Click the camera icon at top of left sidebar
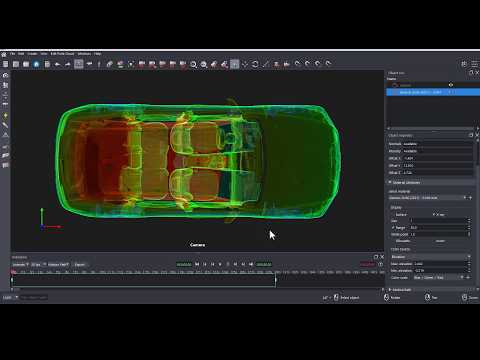Screen dimensions: 480x360 point(5,75)
